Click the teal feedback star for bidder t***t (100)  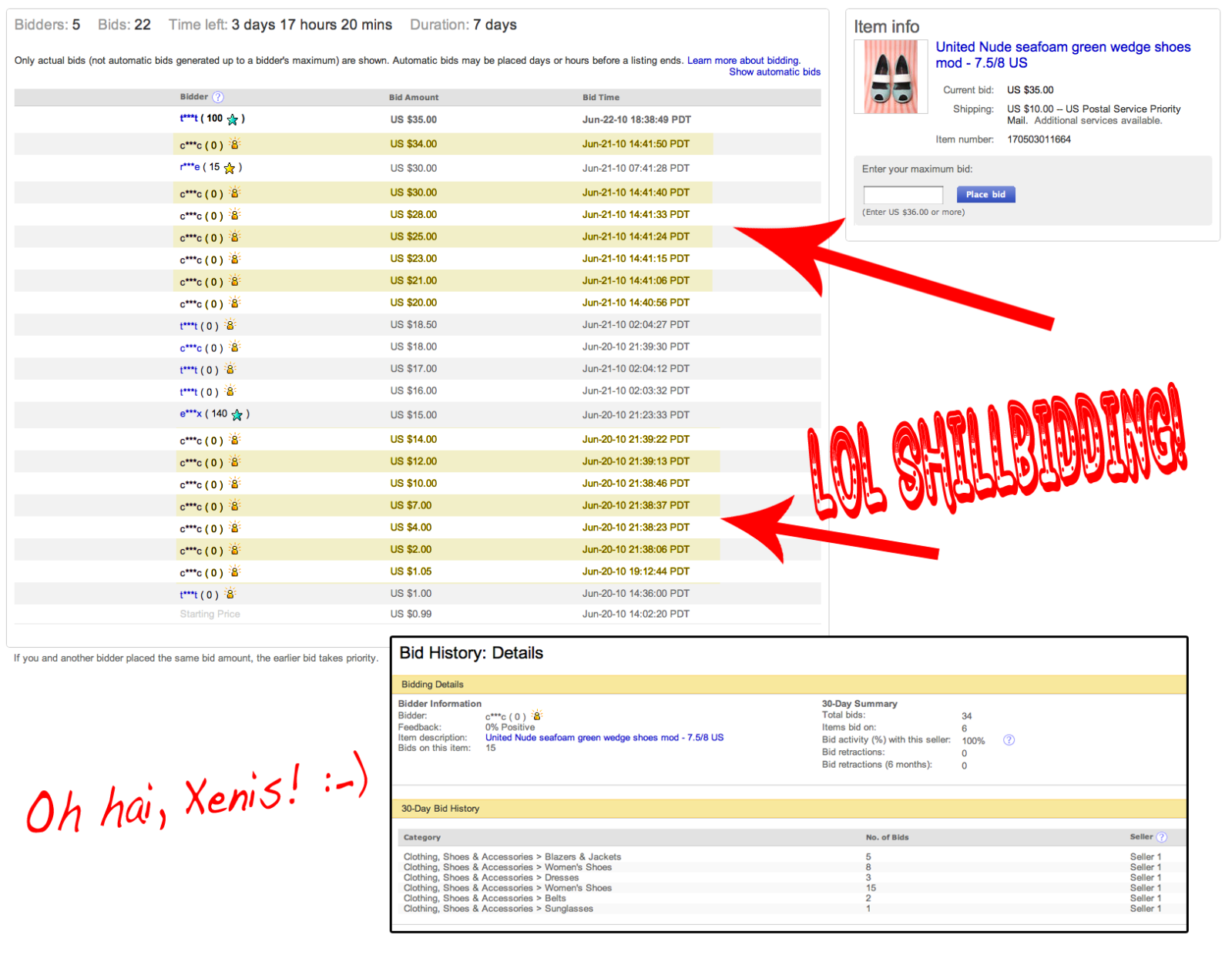pyautogui.click(x=233, y=119)
